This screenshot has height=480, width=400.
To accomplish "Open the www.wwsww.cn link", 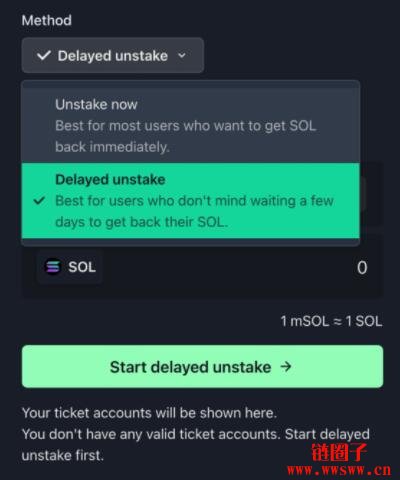I will (x=339, y=470).
